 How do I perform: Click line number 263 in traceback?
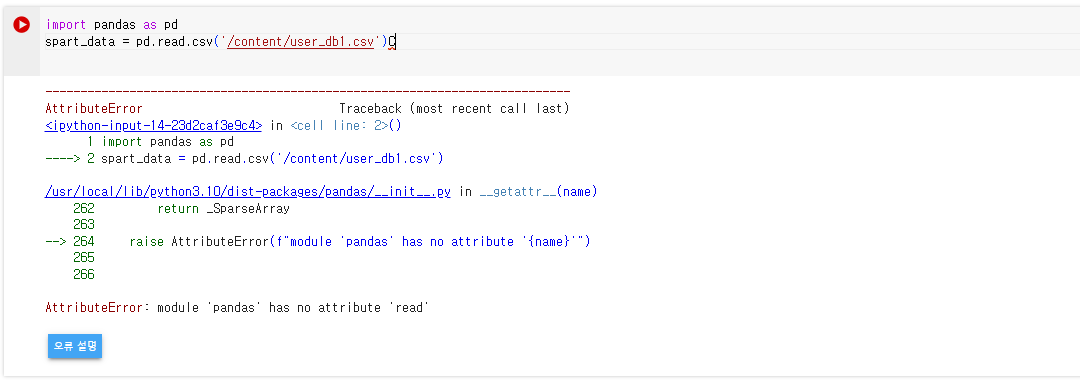coord(83,225)
